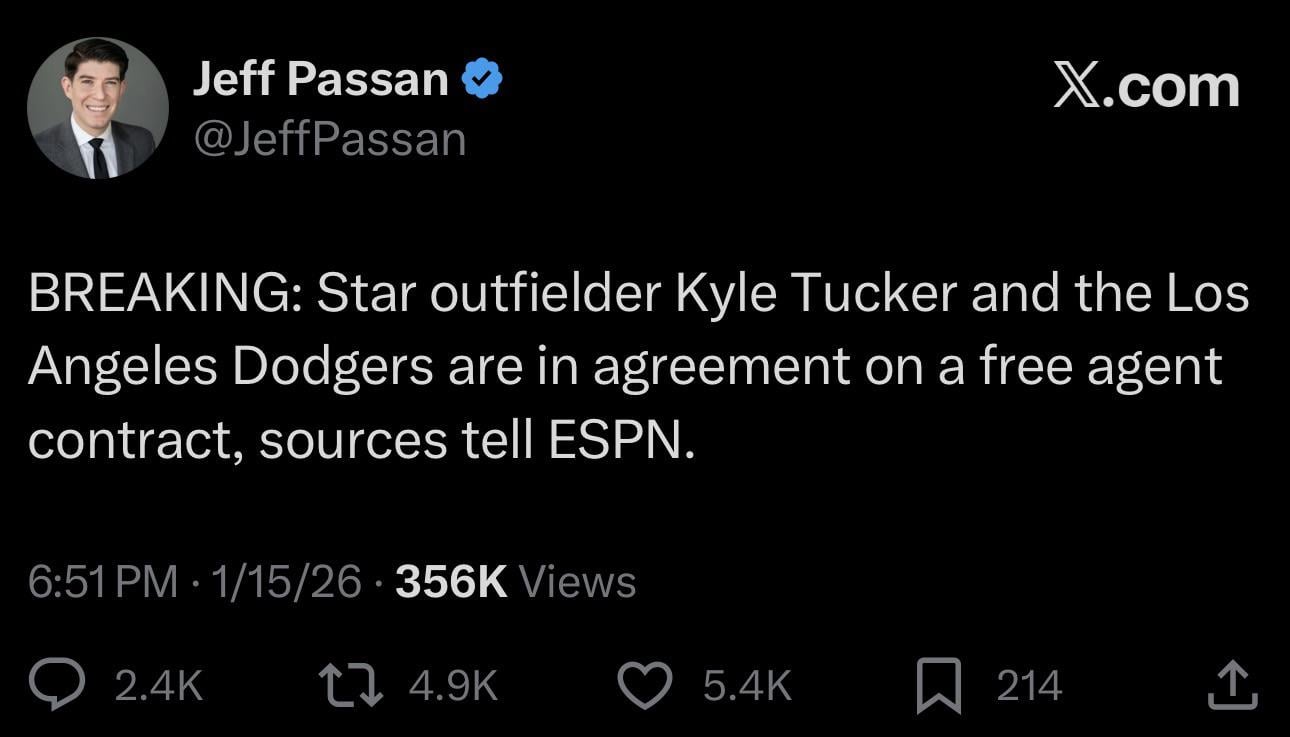This screenshot has width=1290, height=737.
Task: Bookmark the tweet
Action: [x=938, y=685]
